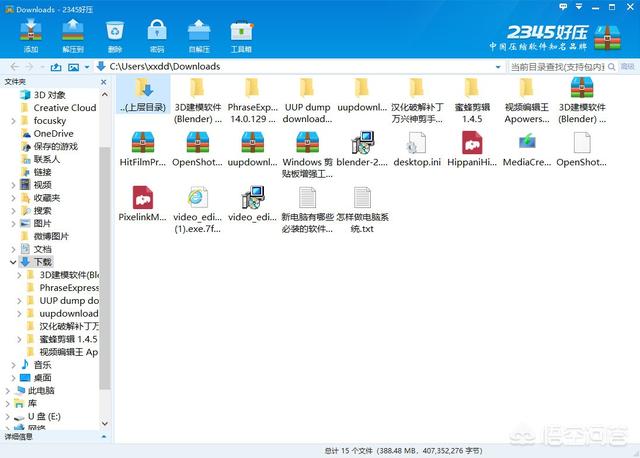Image resolution: width=640 pixels, height=458 pixels.
Task: Expand the 视频 tree node
Action: coord(13,185)
